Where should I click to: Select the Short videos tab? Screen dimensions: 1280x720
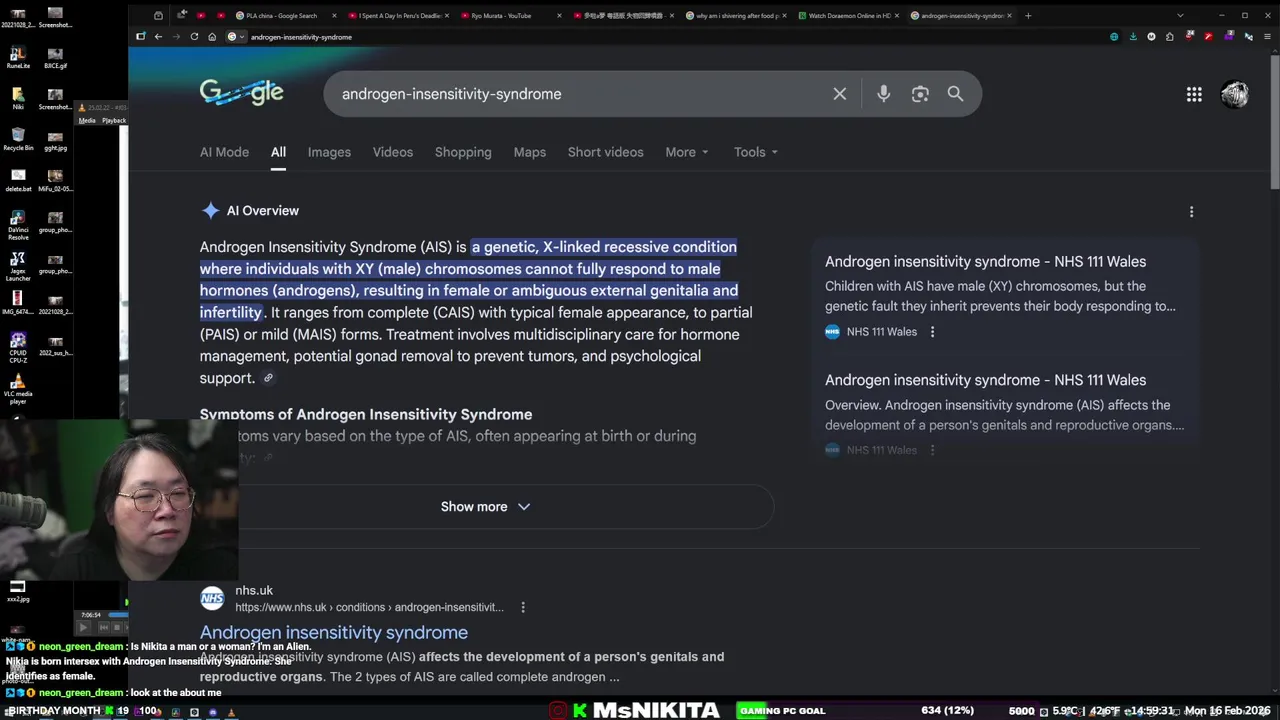606,152
